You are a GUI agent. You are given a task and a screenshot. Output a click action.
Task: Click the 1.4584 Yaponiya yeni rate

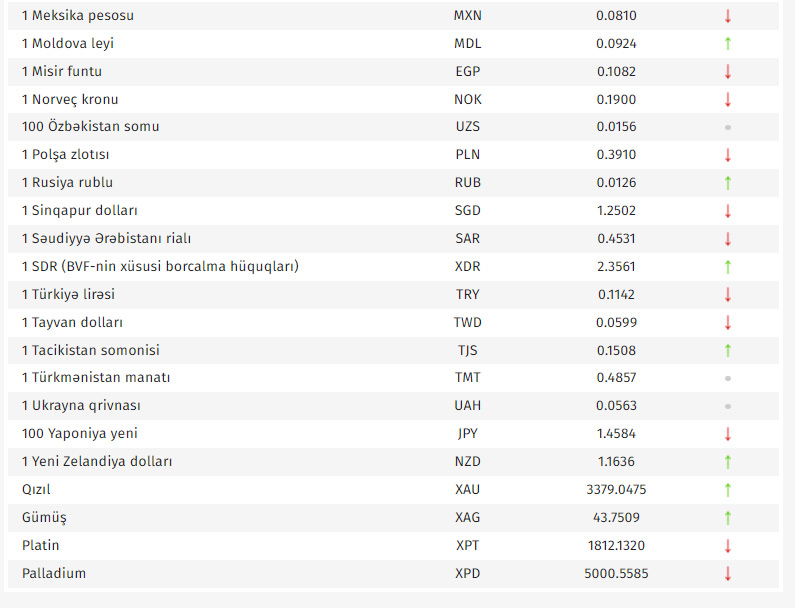click(x=614, y=434)
